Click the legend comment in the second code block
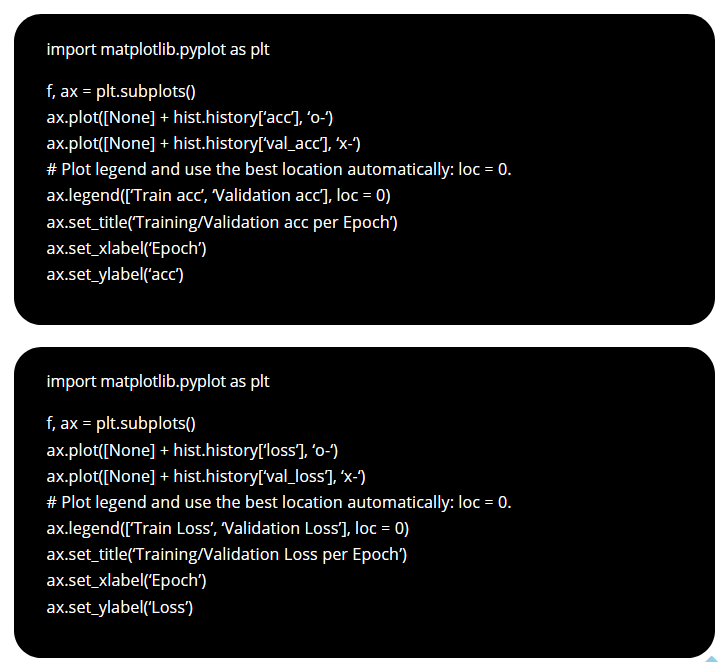 (279, 502)
